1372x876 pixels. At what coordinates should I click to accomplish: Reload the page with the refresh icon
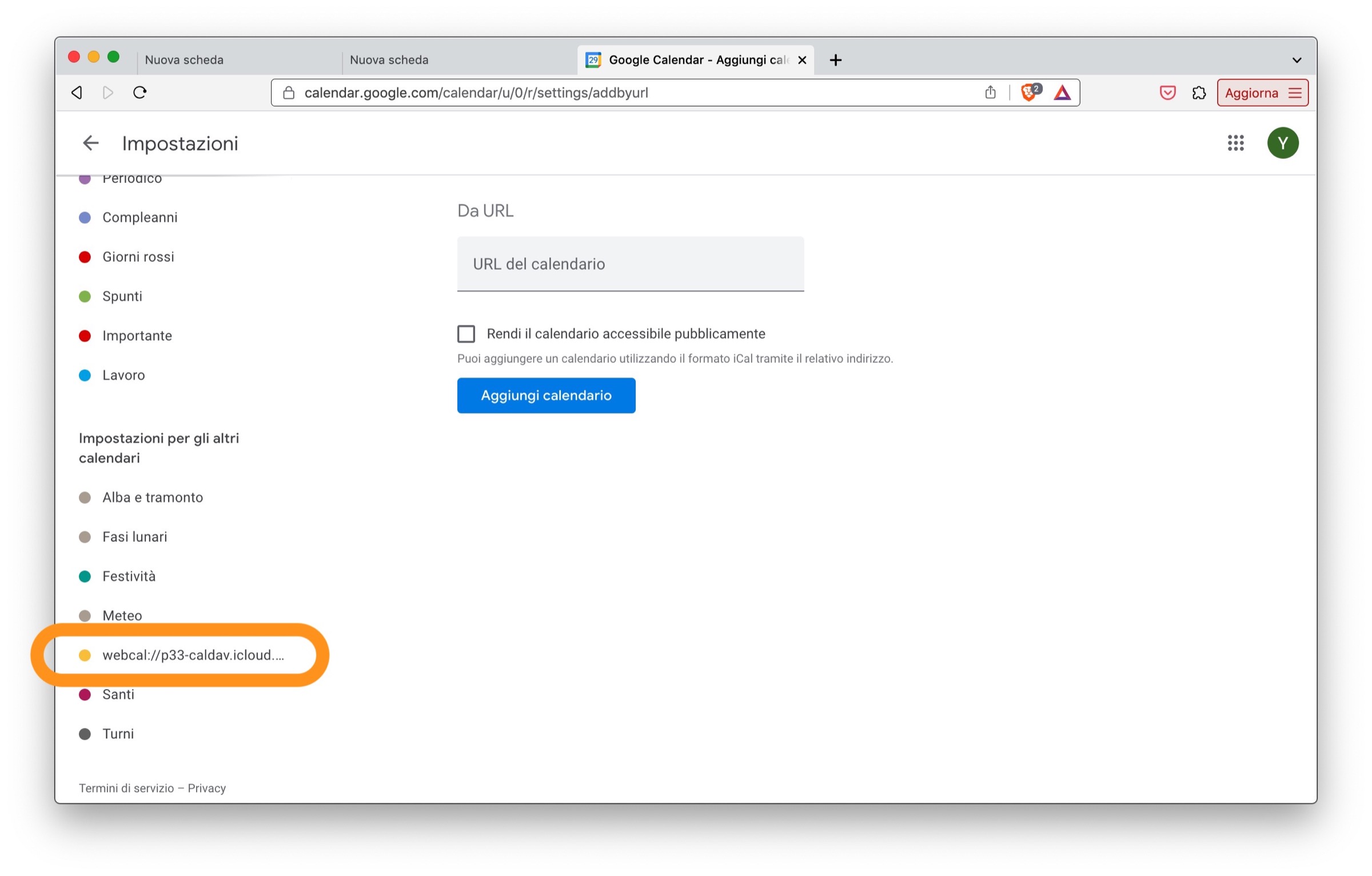[x=140, y=93]
